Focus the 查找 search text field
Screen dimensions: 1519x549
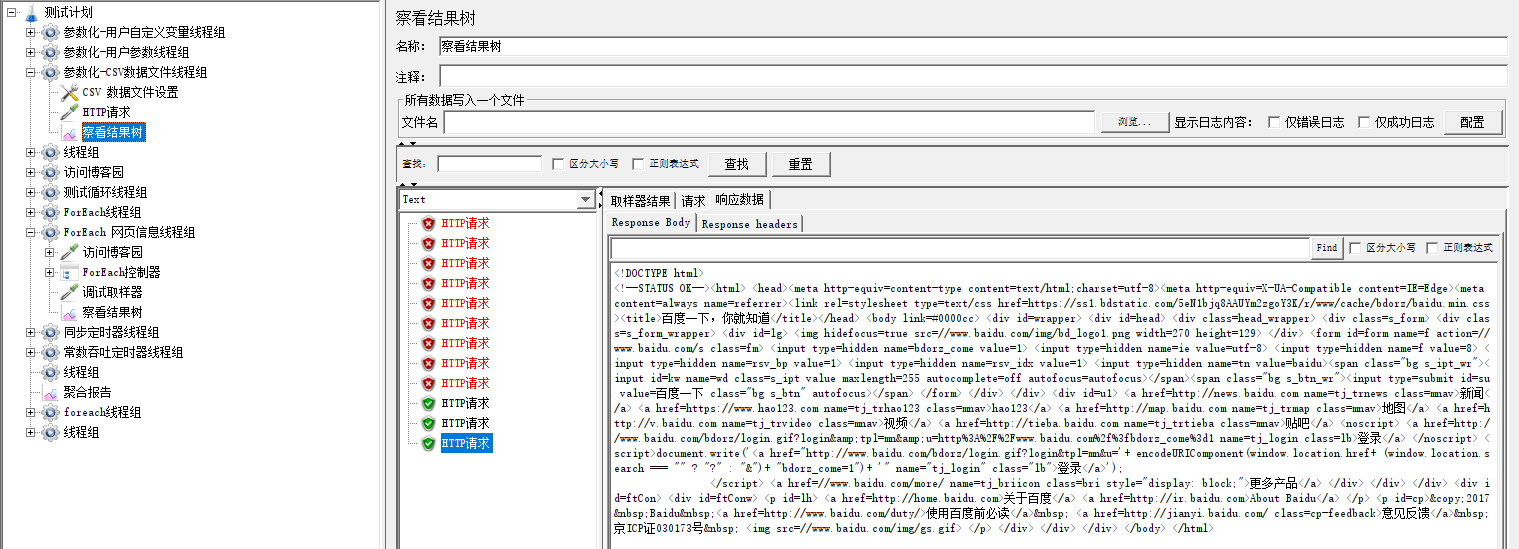pyautogui.click(x=490, y=164)
